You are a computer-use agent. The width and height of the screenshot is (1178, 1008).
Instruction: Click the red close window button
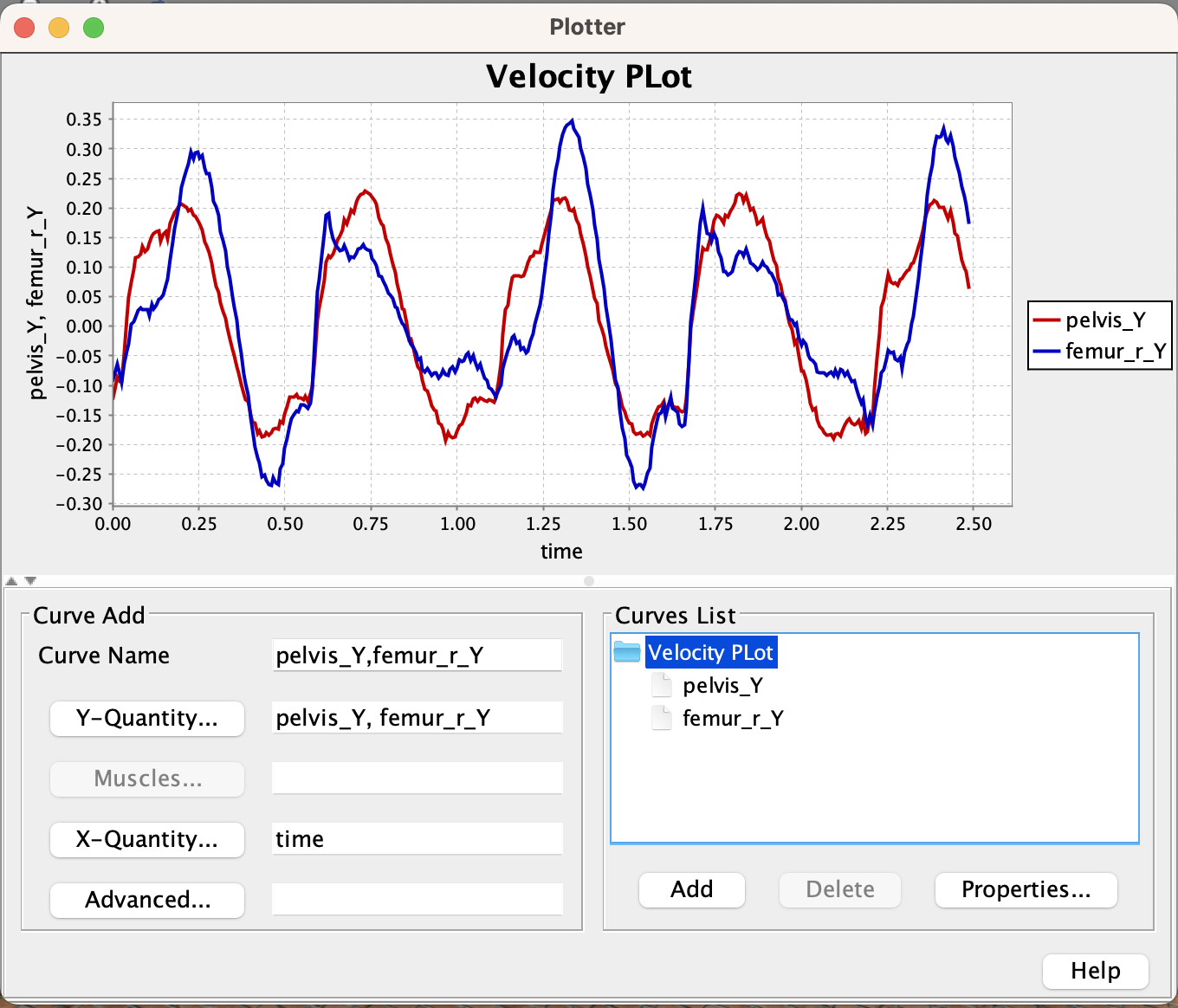point(24,28)
